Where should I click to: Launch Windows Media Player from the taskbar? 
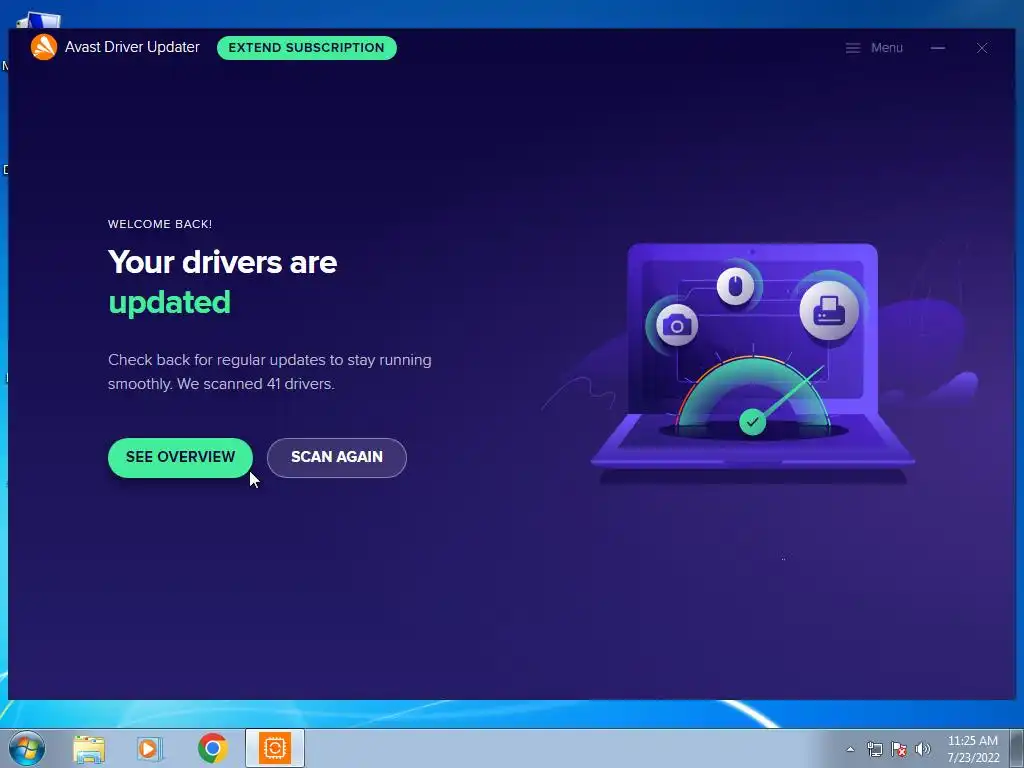(149, 748)
